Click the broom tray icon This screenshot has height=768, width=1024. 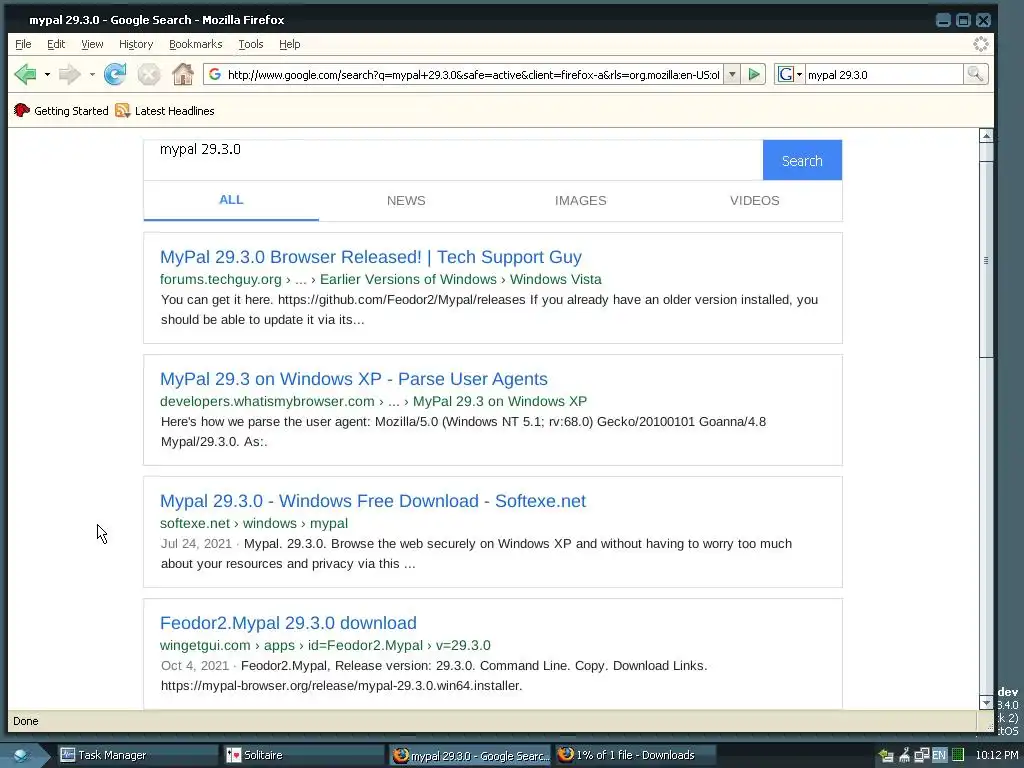(x=904, y=756)
